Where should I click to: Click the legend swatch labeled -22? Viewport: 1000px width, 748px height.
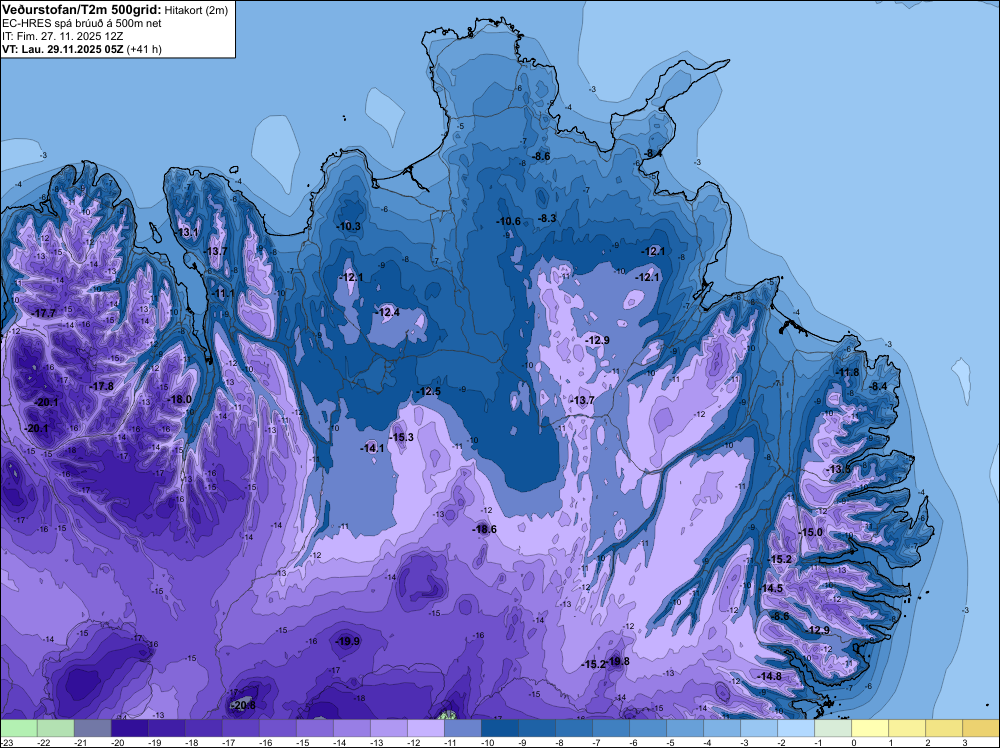pos(55,728)
